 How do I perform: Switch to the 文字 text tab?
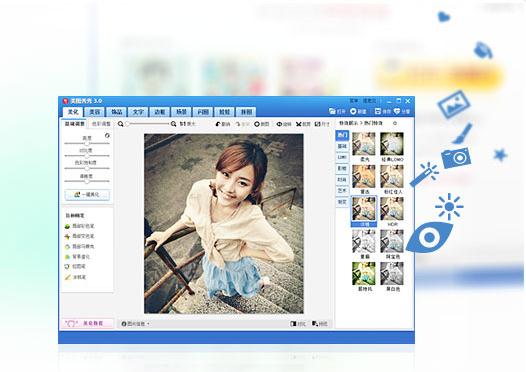point(138,112)
